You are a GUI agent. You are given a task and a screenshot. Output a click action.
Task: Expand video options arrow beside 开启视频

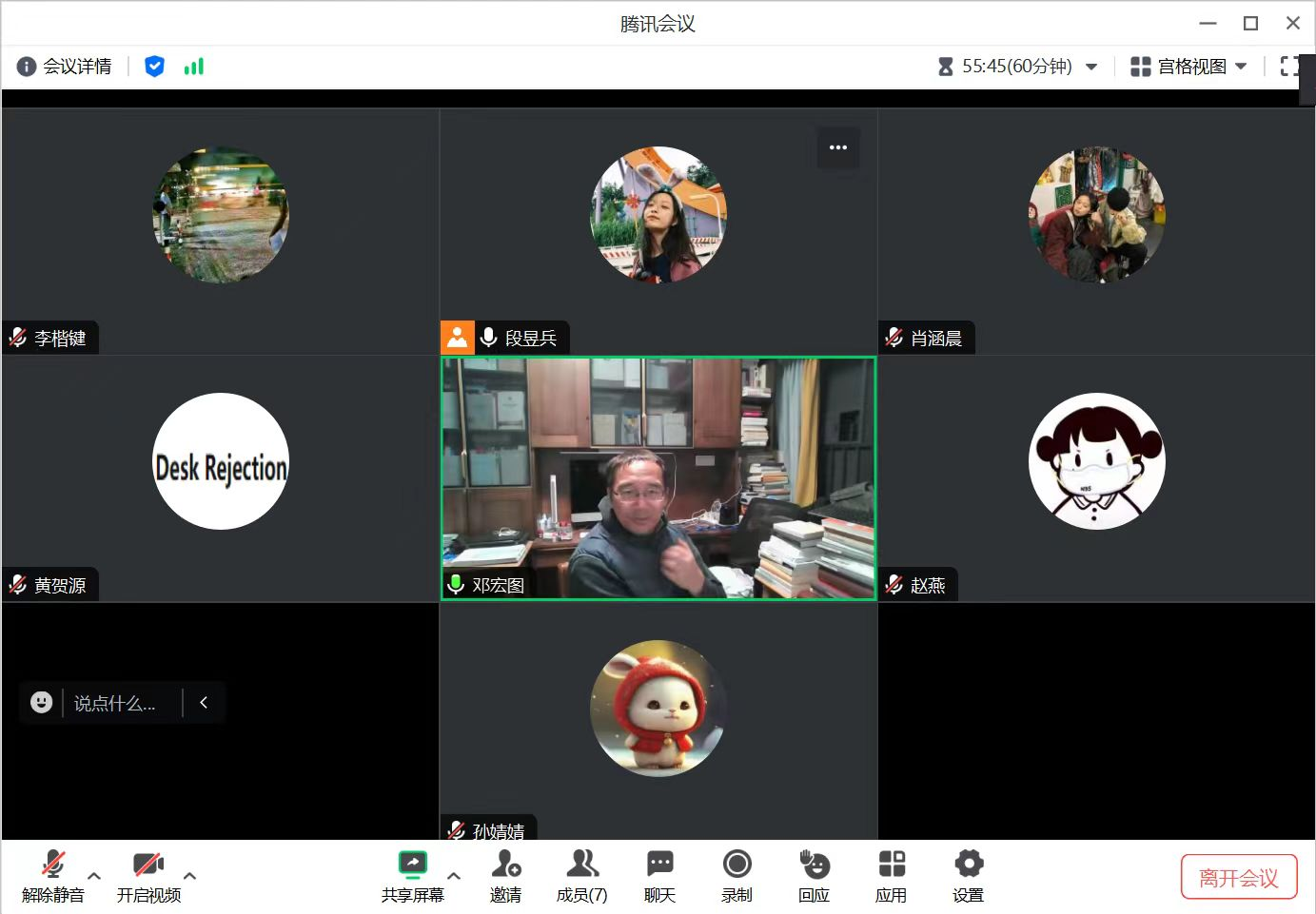[190, 876]
